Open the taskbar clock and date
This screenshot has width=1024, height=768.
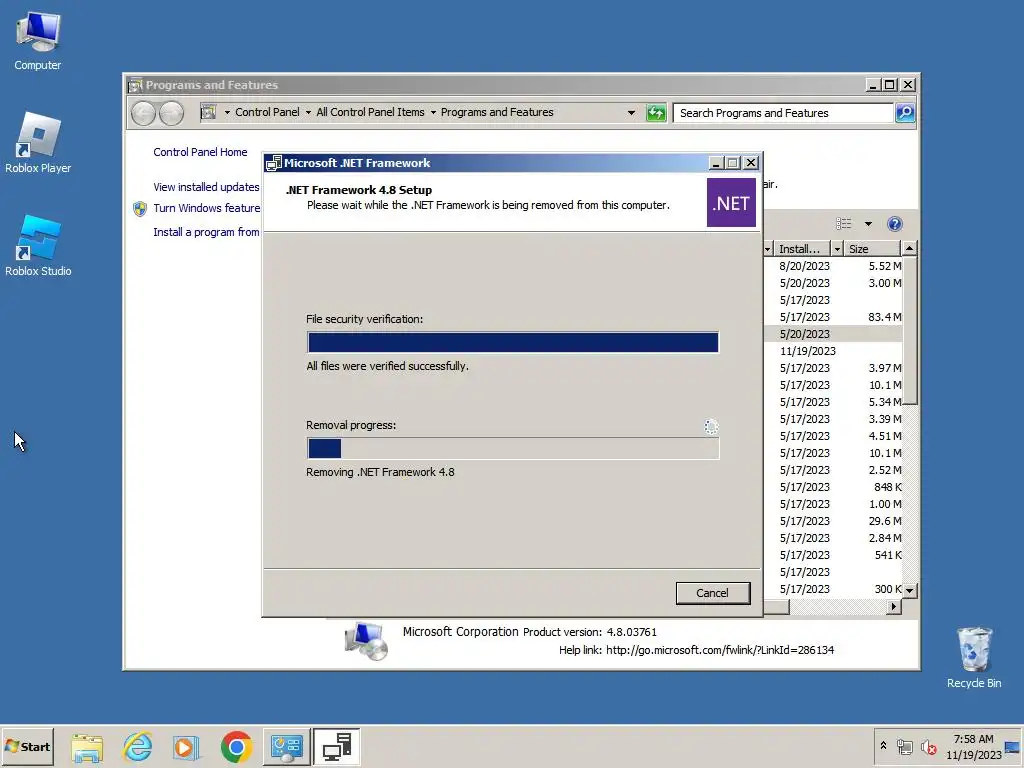point(973,746)
